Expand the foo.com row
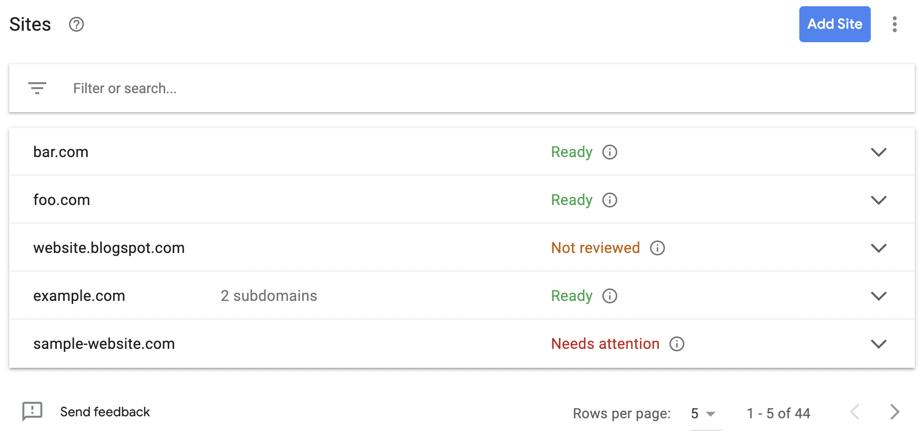Screen dimensions: 924x440 [879, 200]
